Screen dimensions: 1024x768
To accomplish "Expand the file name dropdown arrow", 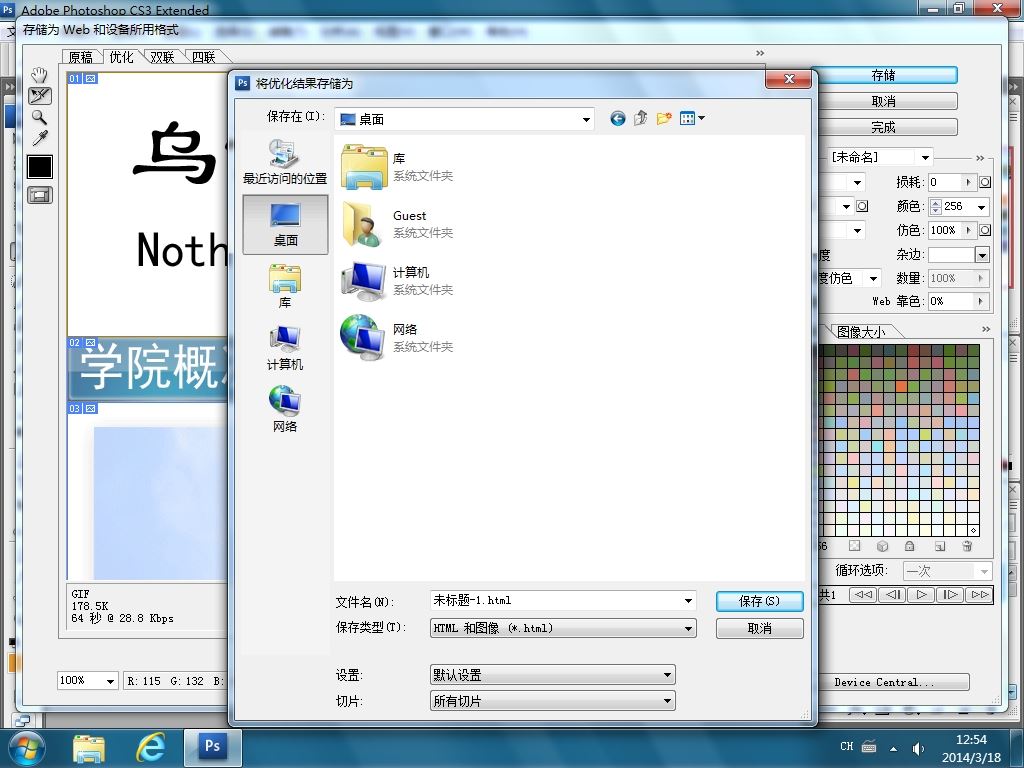I will click(688, 601).
